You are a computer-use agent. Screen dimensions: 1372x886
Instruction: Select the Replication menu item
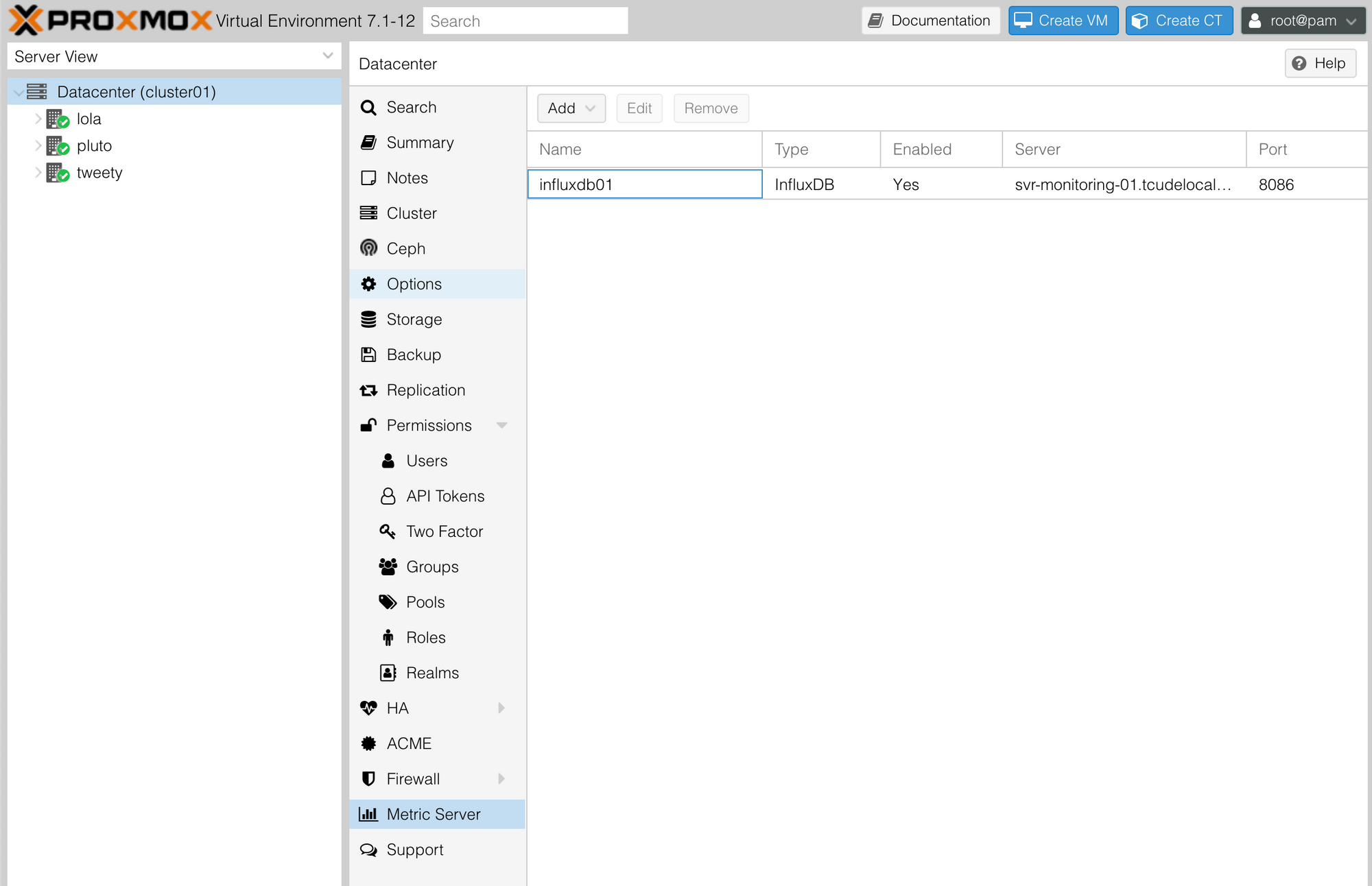(438, 390)
